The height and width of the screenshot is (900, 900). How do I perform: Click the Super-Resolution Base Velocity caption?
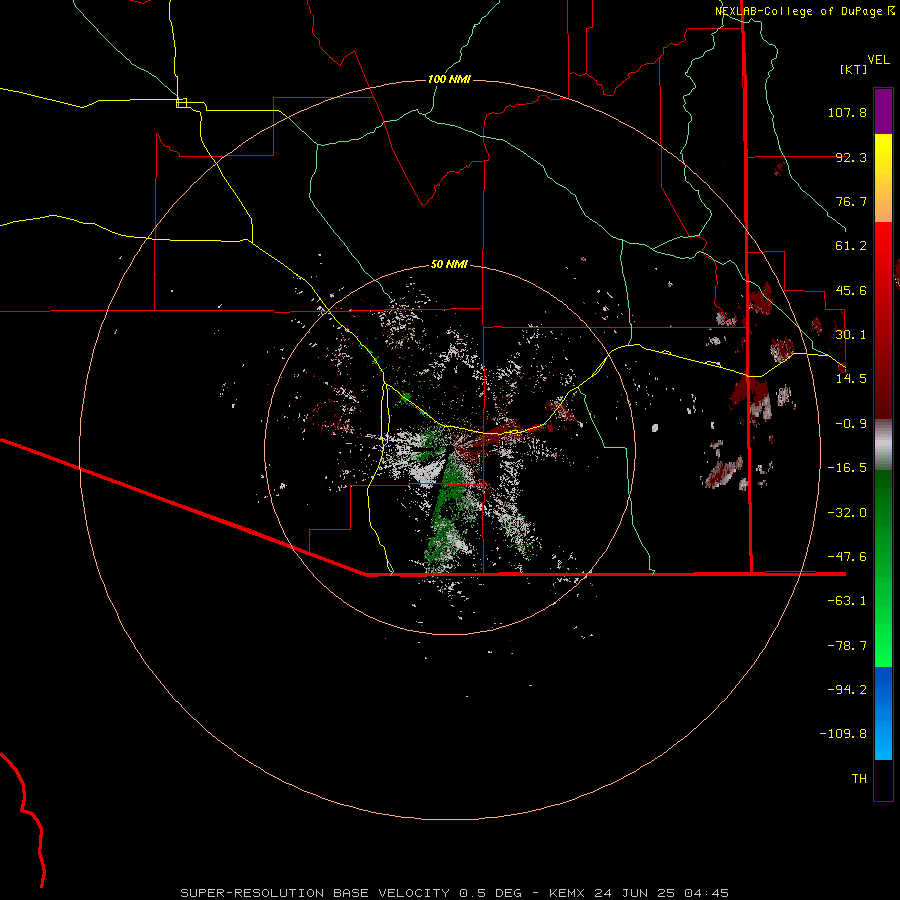coord(455,893)
